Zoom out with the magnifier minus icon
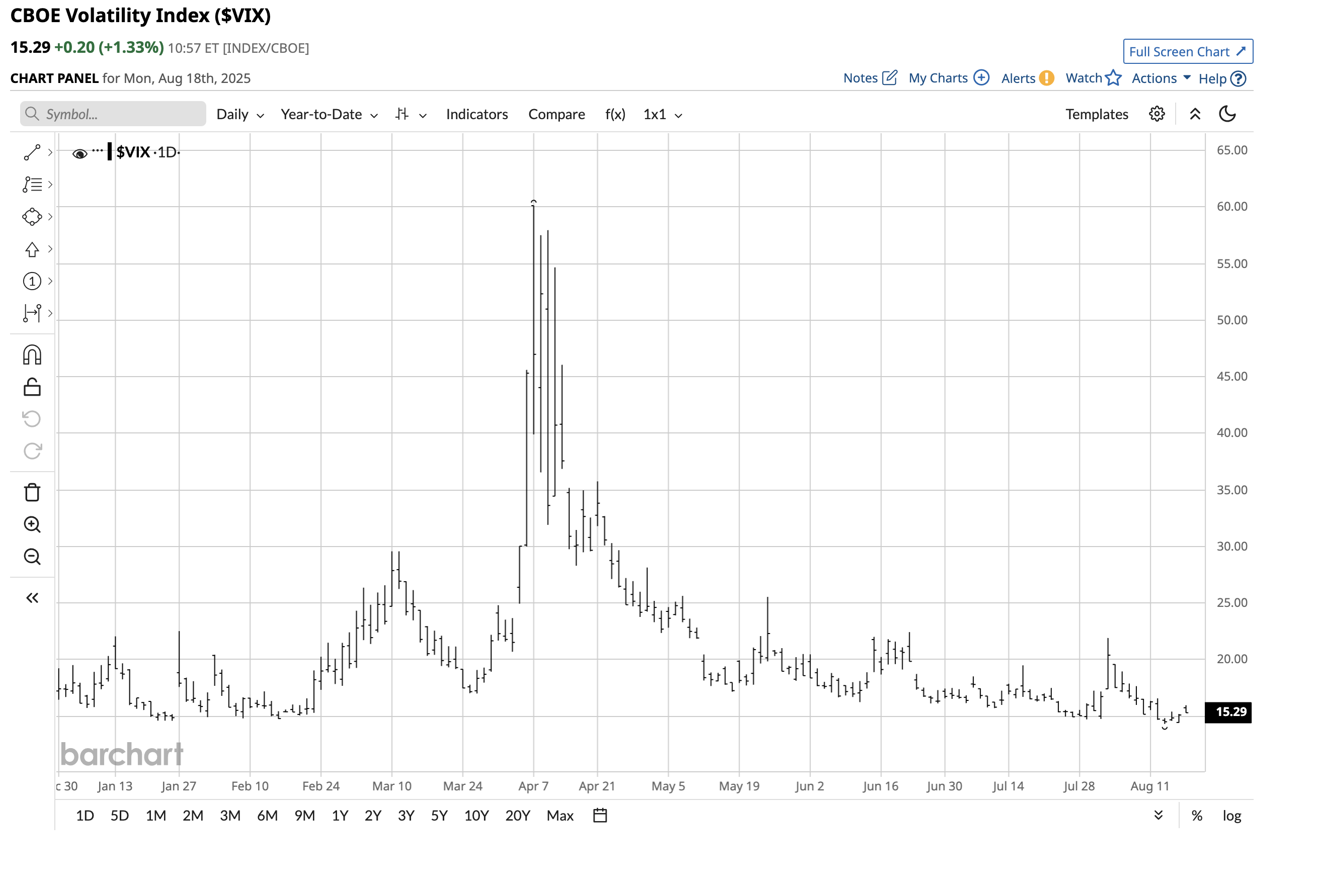Viewport: 1317px width, 896px height. 32,557
